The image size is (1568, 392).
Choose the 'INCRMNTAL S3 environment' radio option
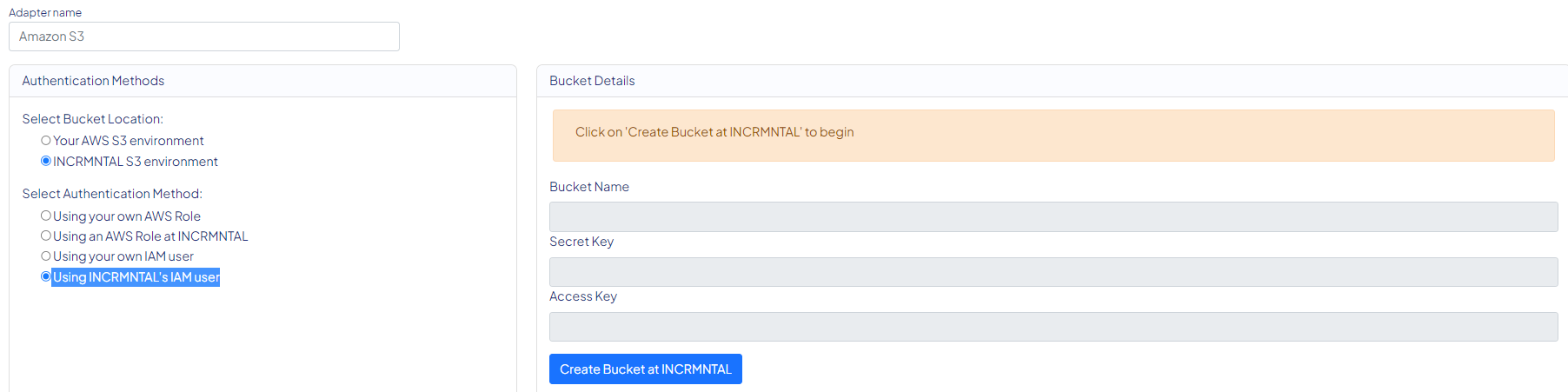pos(46,162)
